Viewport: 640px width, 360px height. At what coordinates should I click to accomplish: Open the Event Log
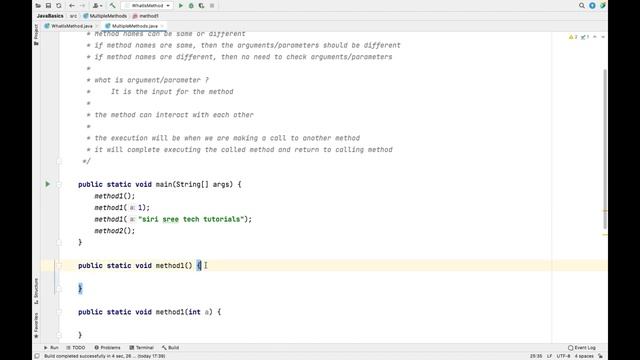582,347
